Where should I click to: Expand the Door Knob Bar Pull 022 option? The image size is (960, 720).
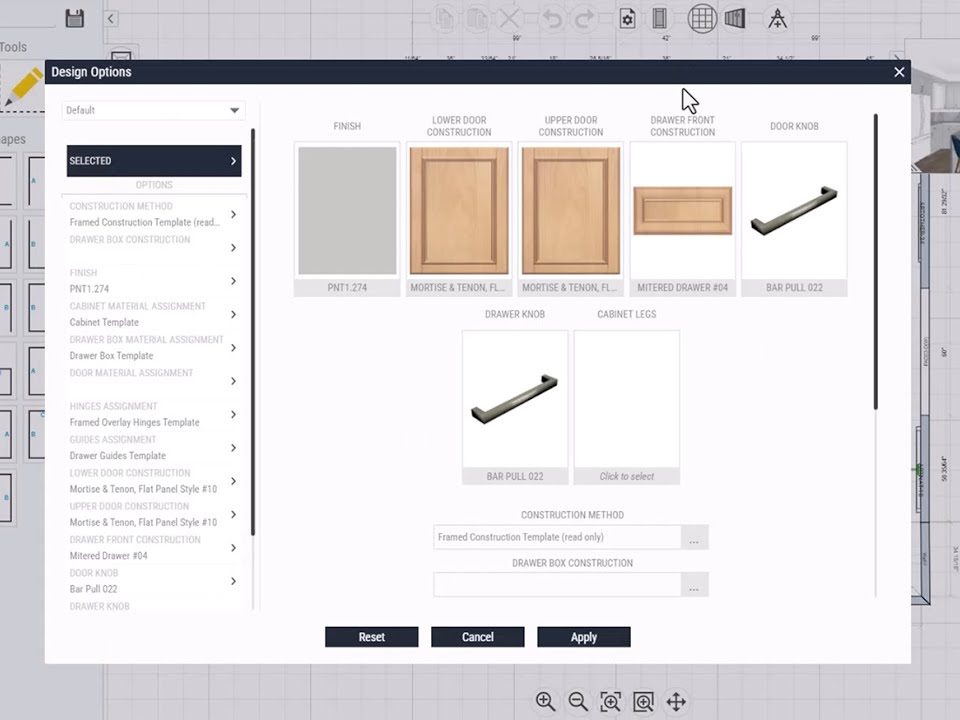point(233,581)
